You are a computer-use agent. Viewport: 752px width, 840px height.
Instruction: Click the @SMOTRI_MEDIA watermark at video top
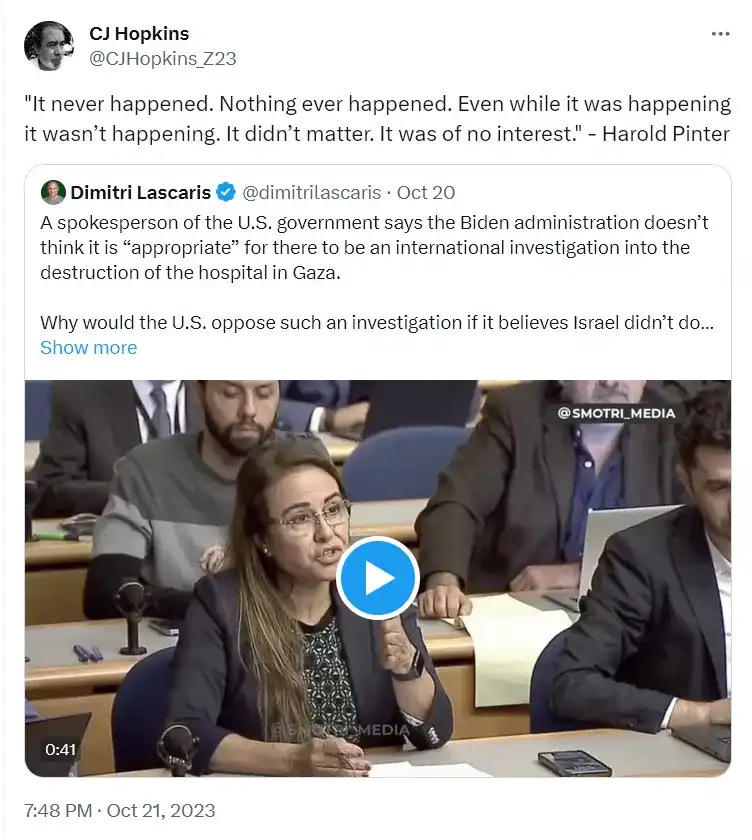coord(628,413)
